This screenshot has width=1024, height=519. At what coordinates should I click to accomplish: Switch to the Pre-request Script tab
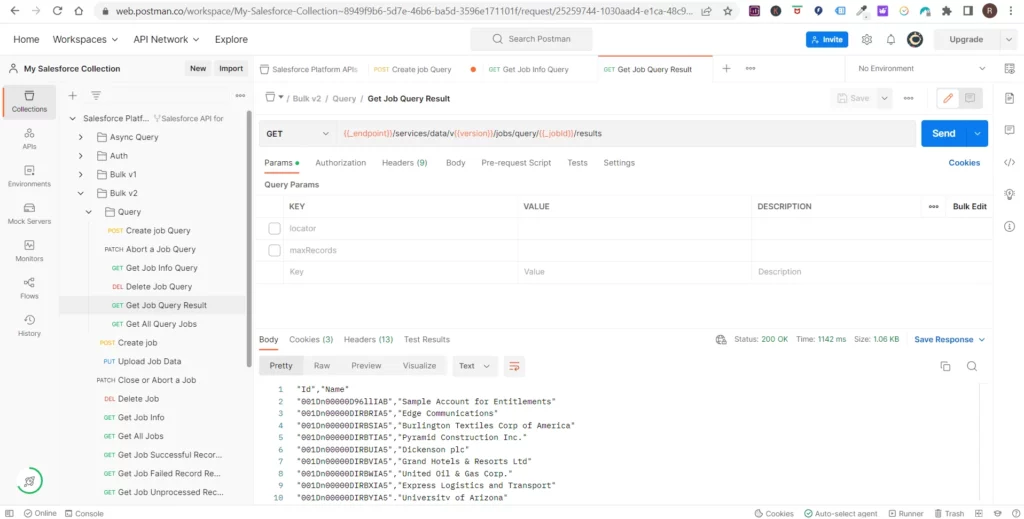coord(516,163)
